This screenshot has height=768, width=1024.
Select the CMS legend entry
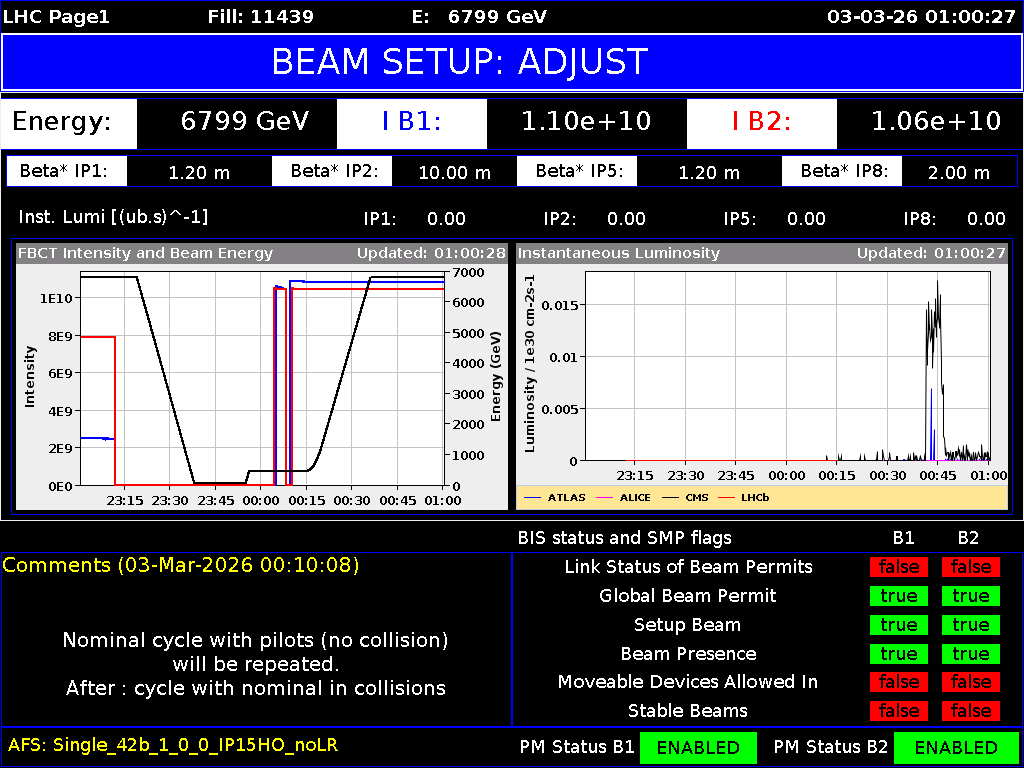coord(697,497)
